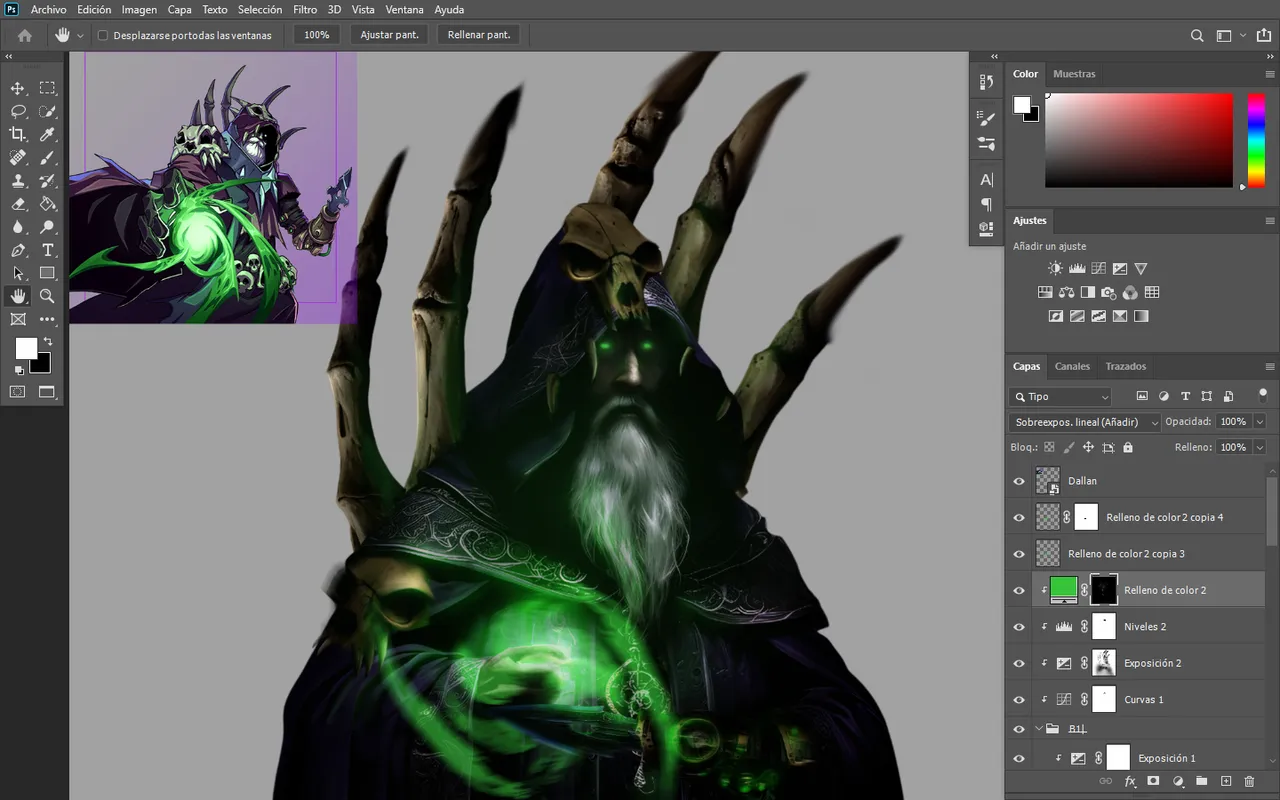Switch to the Trazados tab
Viewport: 1280px width, 800px height.
(1126, 366)
